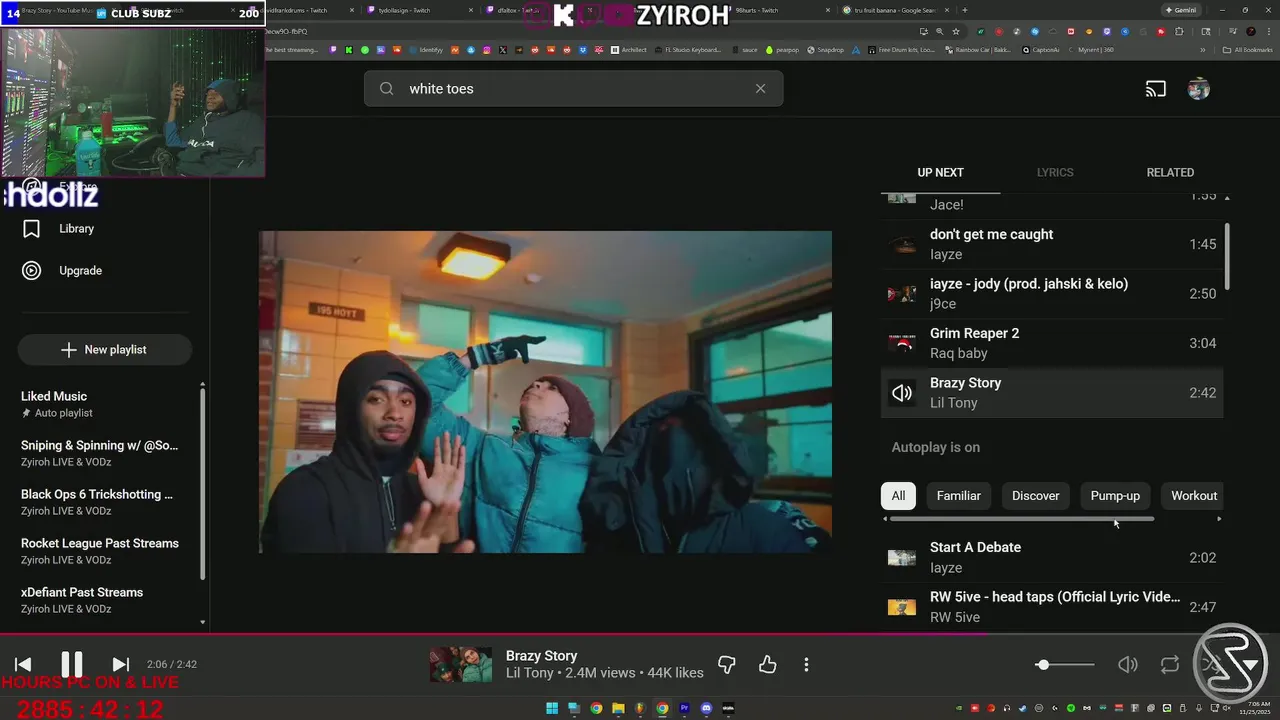Screen dimensions: 1280x720
Task: Go to the previous track
Action: [23, 664]
